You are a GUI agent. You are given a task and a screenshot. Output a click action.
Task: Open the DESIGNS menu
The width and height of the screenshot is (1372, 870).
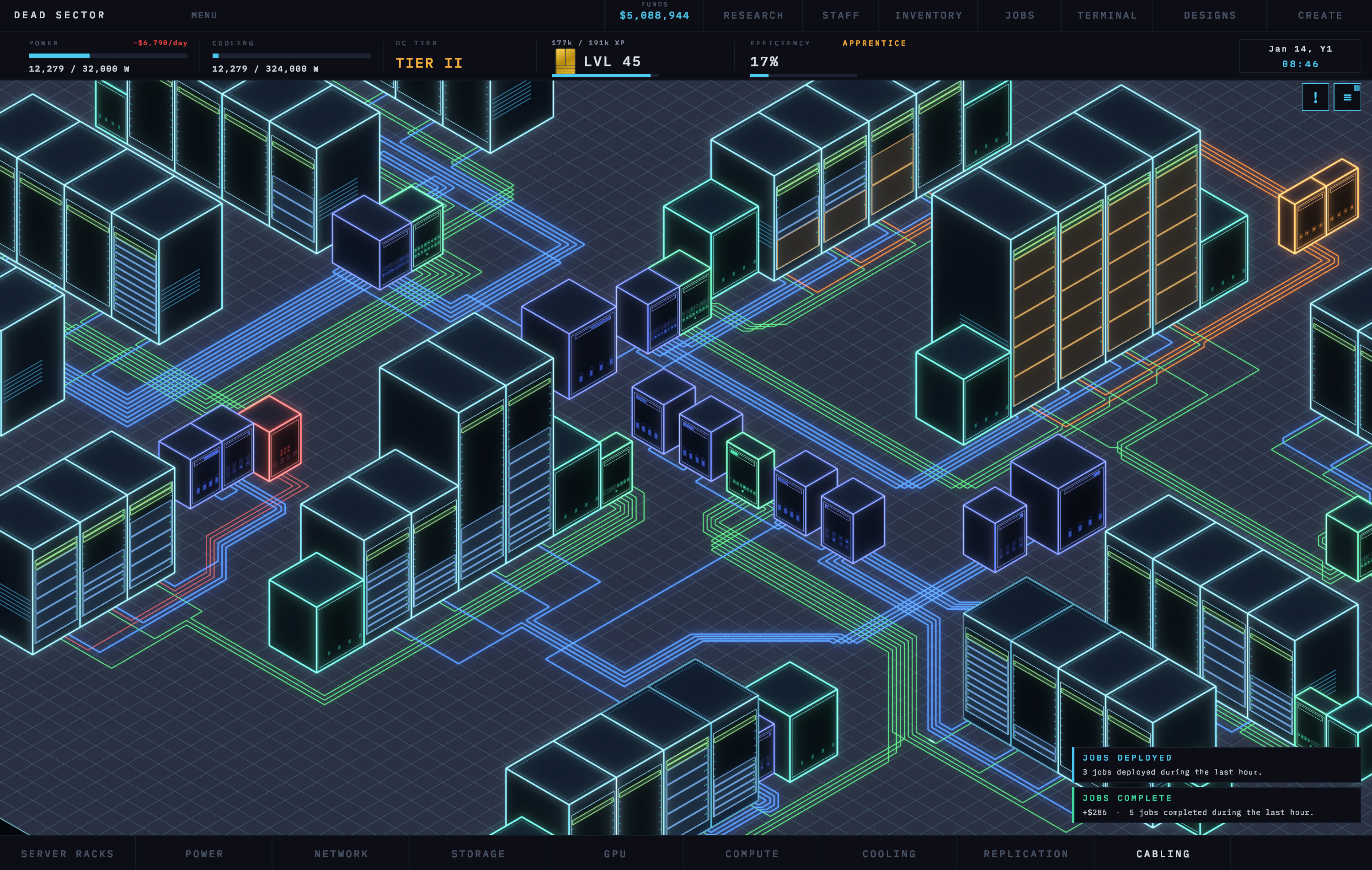[x=1210, y=16]
